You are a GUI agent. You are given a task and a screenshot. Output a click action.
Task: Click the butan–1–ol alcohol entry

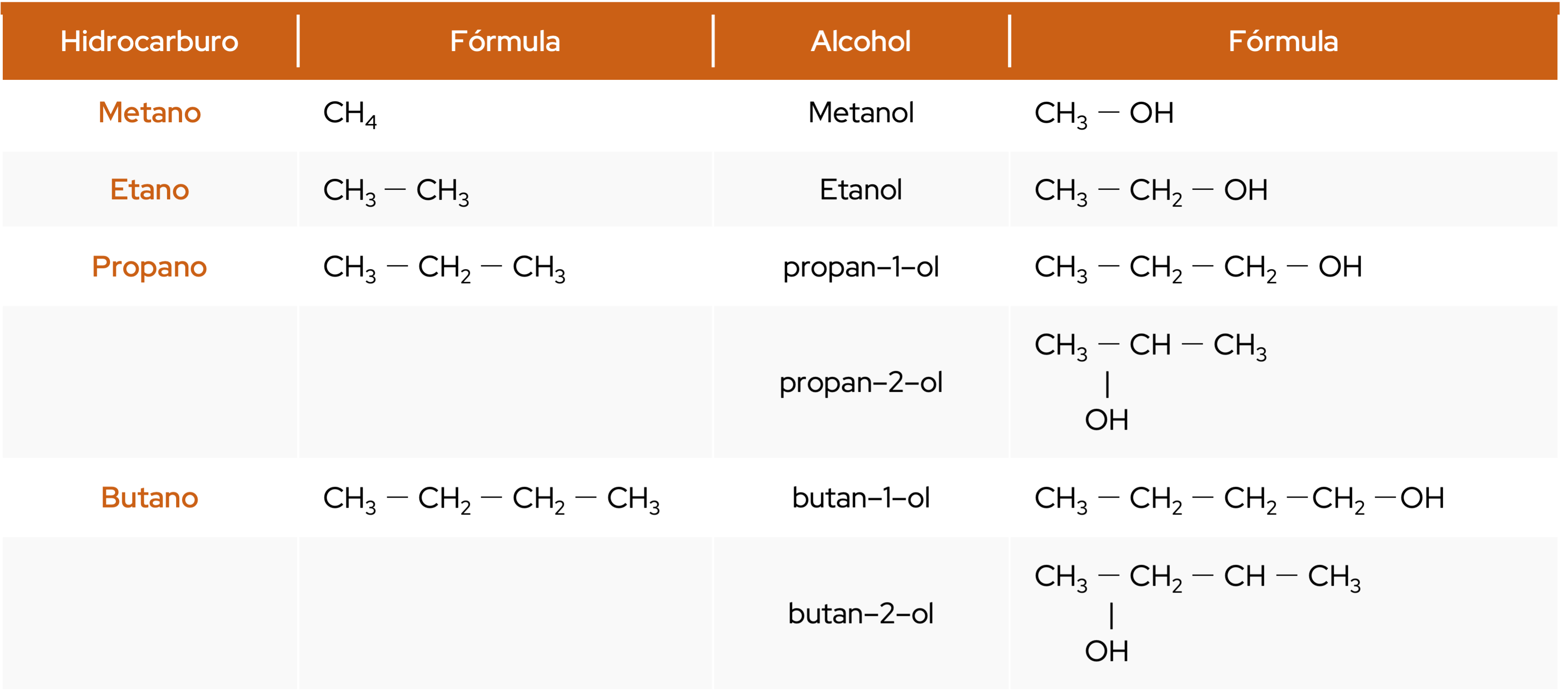(861, 498)
